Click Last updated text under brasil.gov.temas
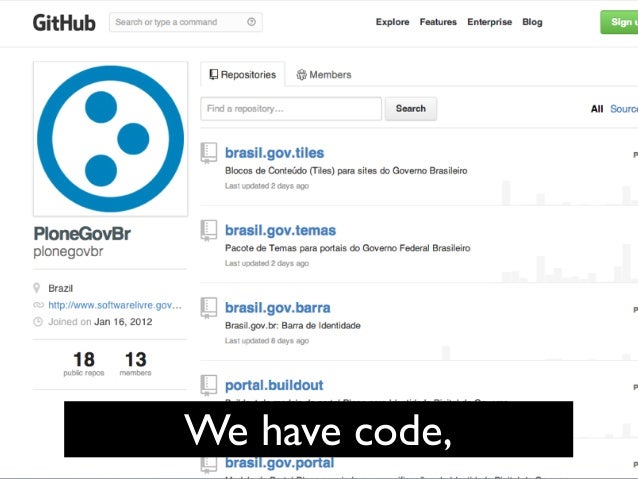The image size is (638, 479). pyautogui.click(x=267, y=263)
